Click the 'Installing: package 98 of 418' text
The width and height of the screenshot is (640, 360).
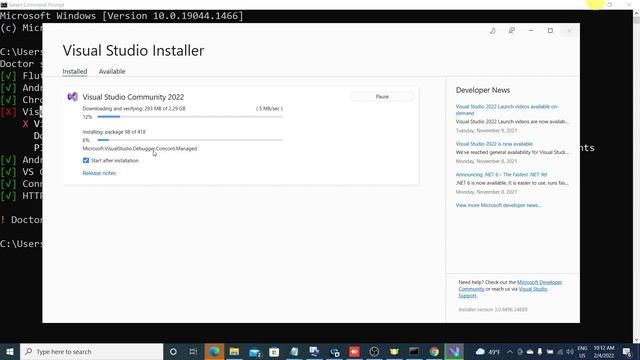[114, 132]
